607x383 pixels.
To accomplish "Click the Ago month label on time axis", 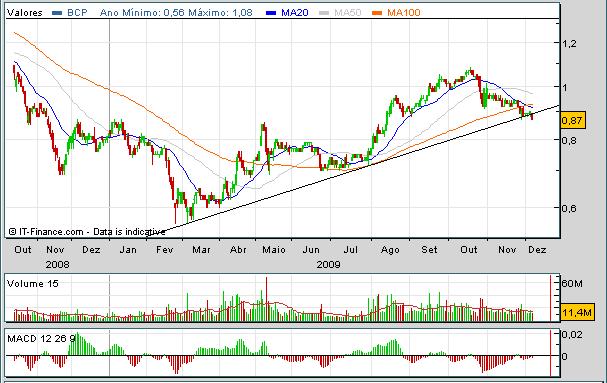I will pyautogui.click(x=390, y=250).
